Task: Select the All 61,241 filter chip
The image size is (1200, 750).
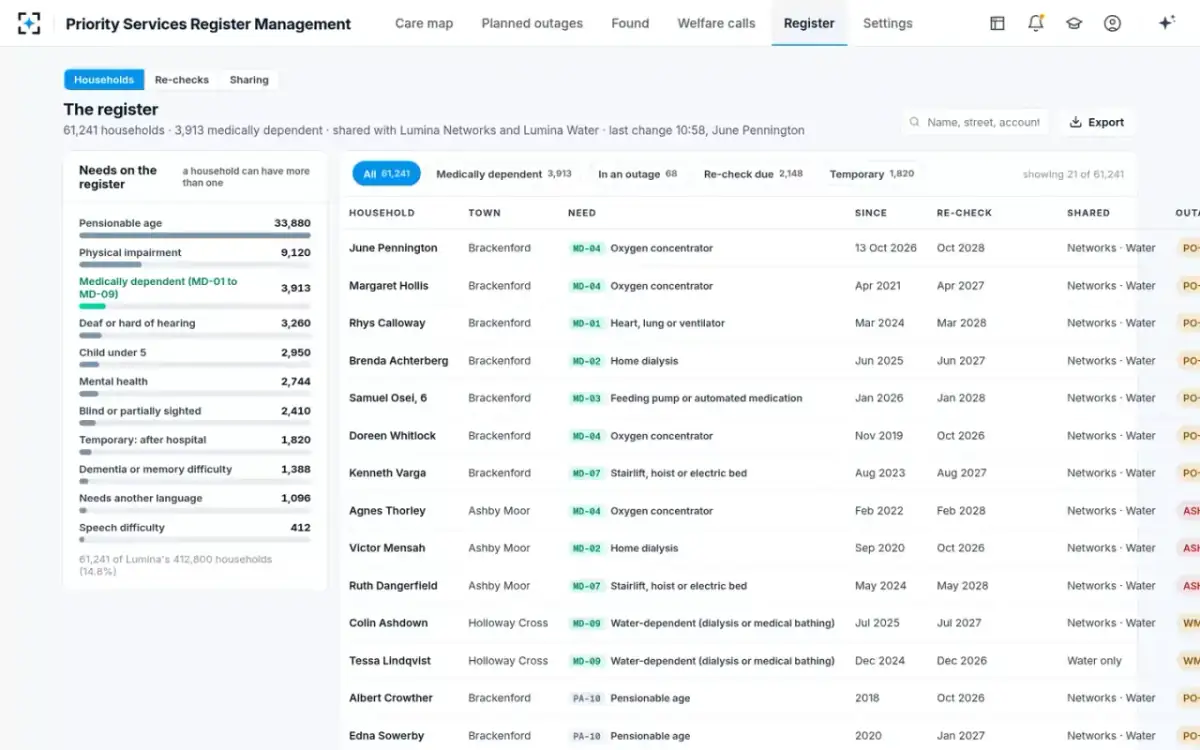Action: click(386, 174)
